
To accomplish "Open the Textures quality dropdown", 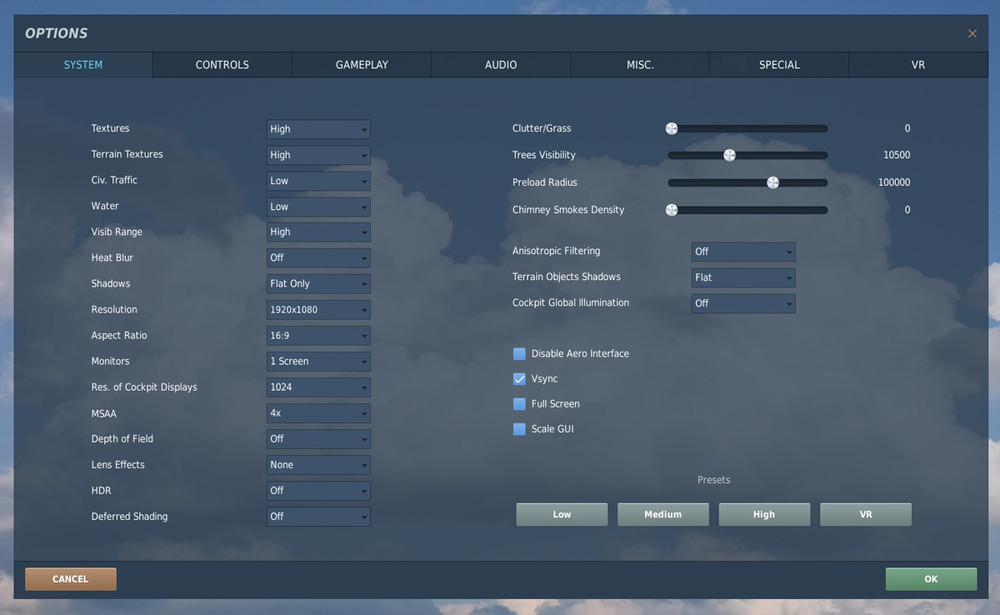I will pos(318,128).
